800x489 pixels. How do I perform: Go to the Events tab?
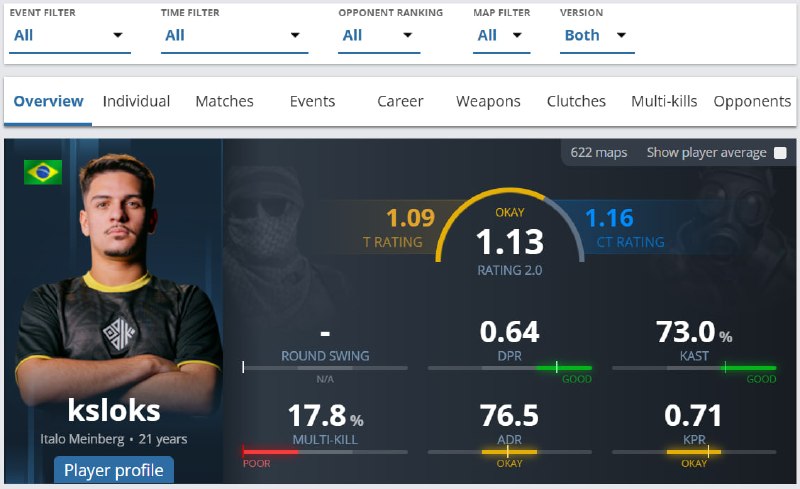tap(312, 101)
